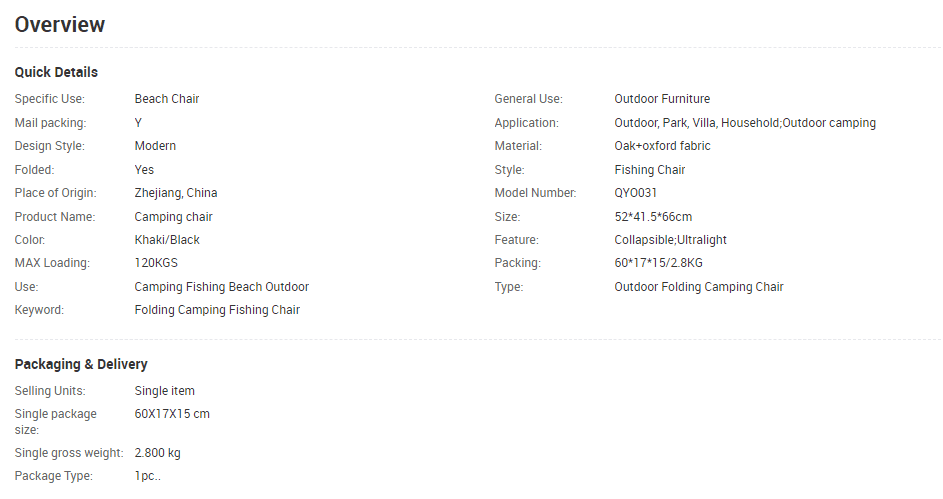Screen dimensions: 943x499
Task: Select the size value 52*41.5*66cm
Action: [653, 217]
